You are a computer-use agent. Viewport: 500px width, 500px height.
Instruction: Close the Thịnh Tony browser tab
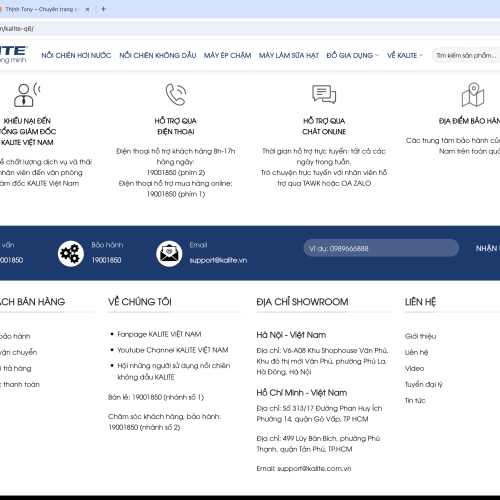click(x=87, y=9)
